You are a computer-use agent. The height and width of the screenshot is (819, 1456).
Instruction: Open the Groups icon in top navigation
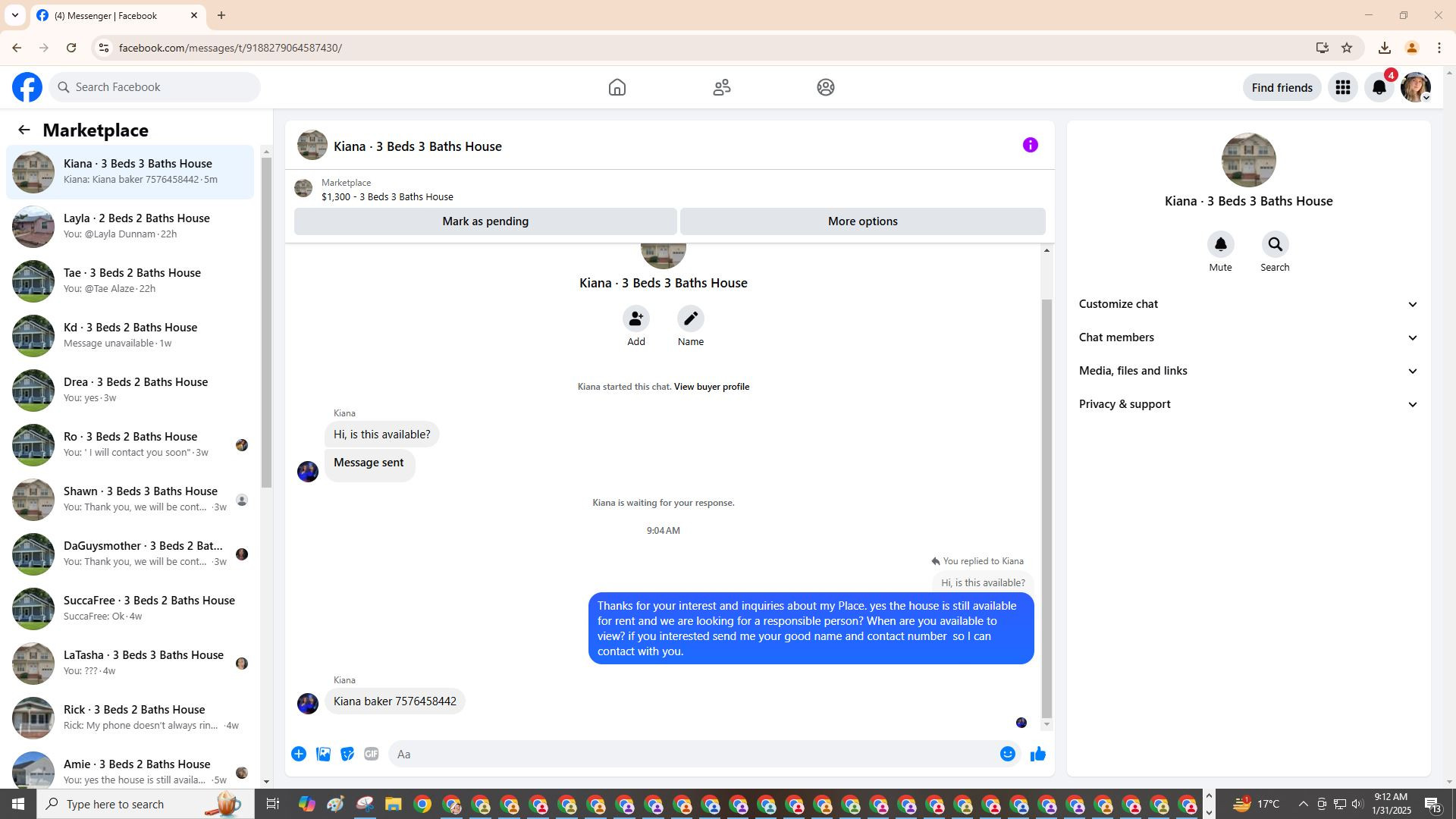pos(826,87)
